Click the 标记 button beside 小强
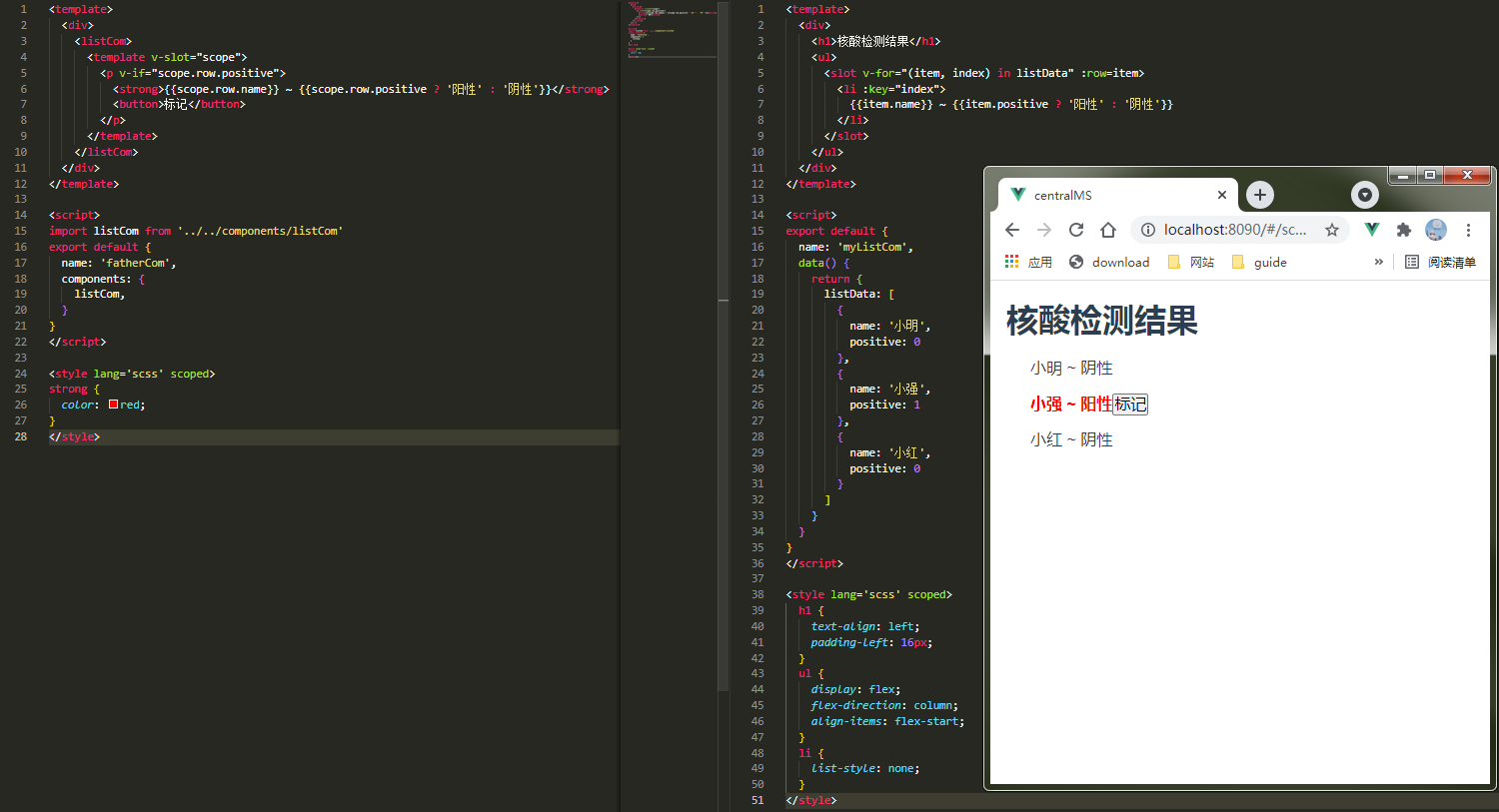The image size is (1499, 812). point(1130,404)
